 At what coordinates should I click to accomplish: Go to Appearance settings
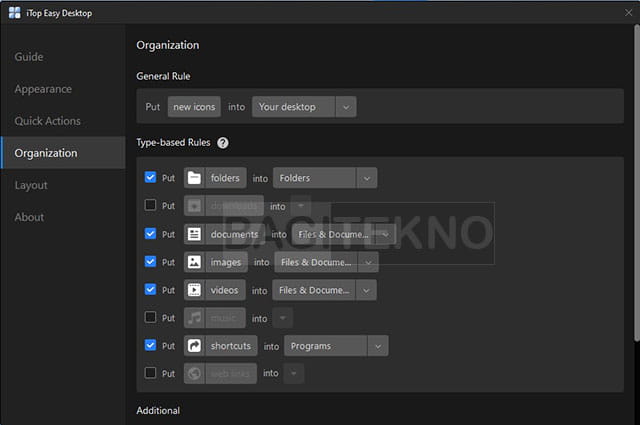tap(43, 89)
